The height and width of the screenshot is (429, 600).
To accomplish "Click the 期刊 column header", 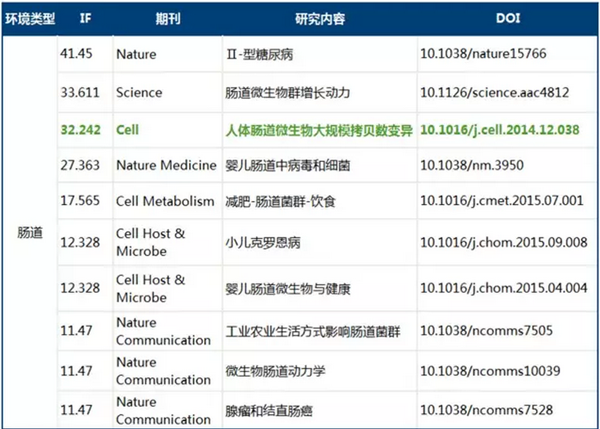I will click(164, 18).
